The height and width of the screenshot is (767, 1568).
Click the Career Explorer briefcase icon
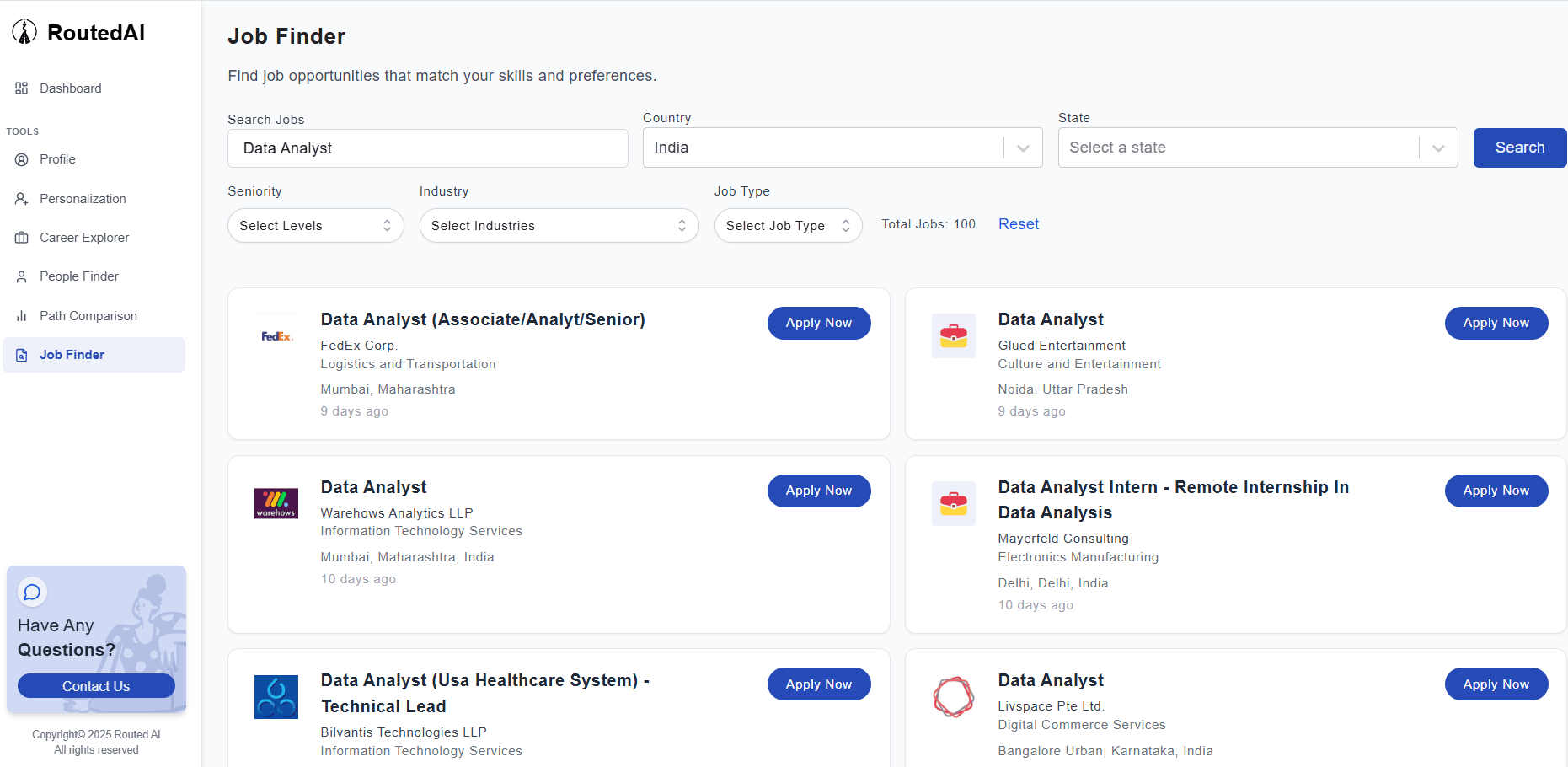(x=22, y=238)
